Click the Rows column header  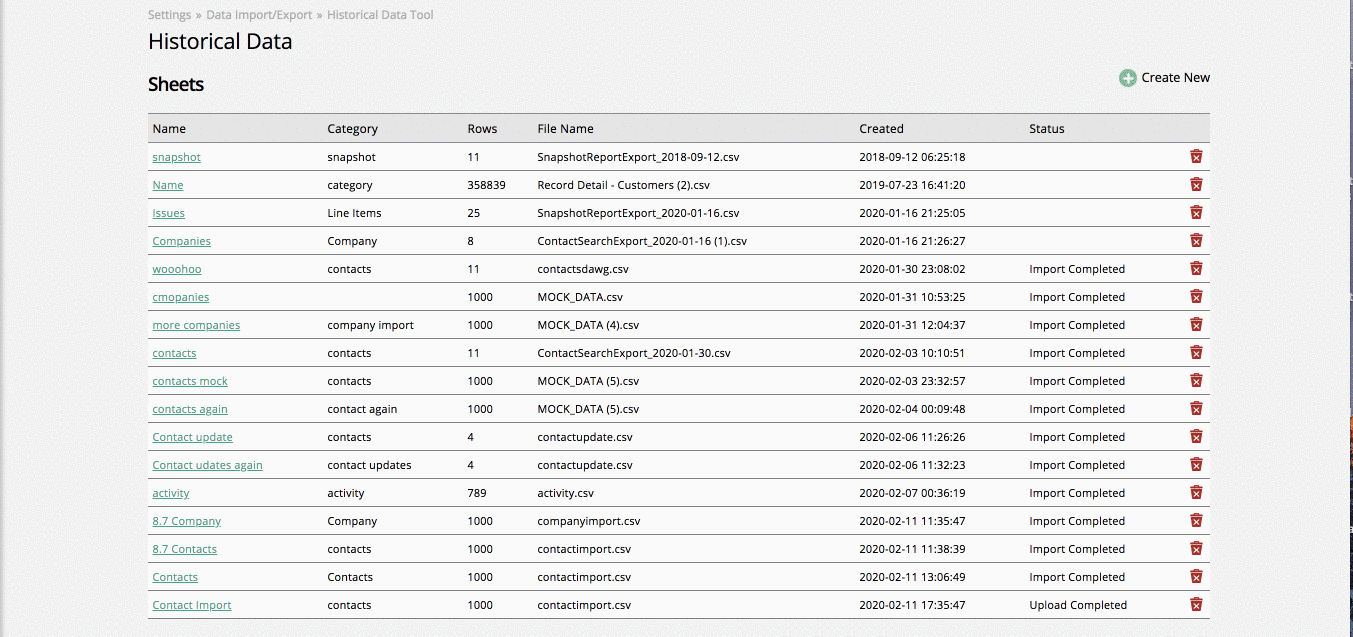pyautogui.click(x=482, y=129)
